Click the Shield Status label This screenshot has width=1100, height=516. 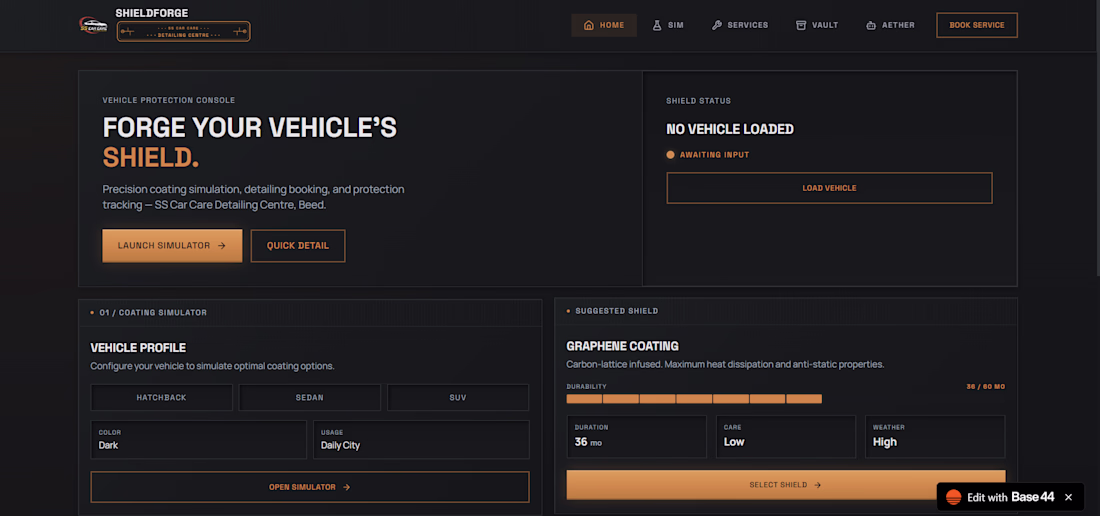tap(699, 101)
